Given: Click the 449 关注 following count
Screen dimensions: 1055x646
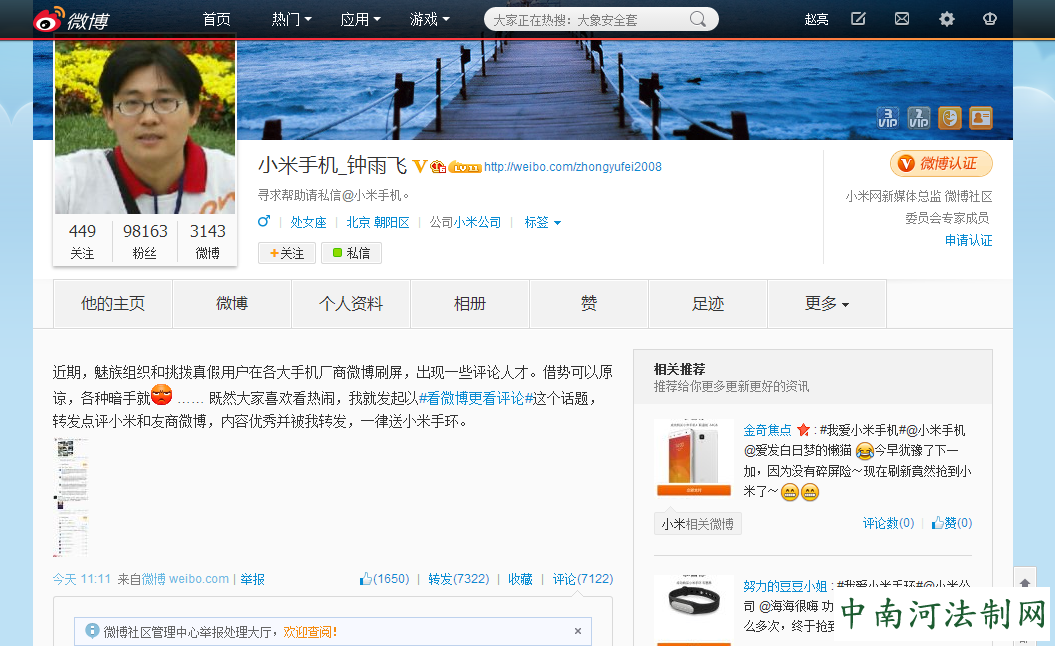Looking at the screenshot, I should [x=82, y=241].
